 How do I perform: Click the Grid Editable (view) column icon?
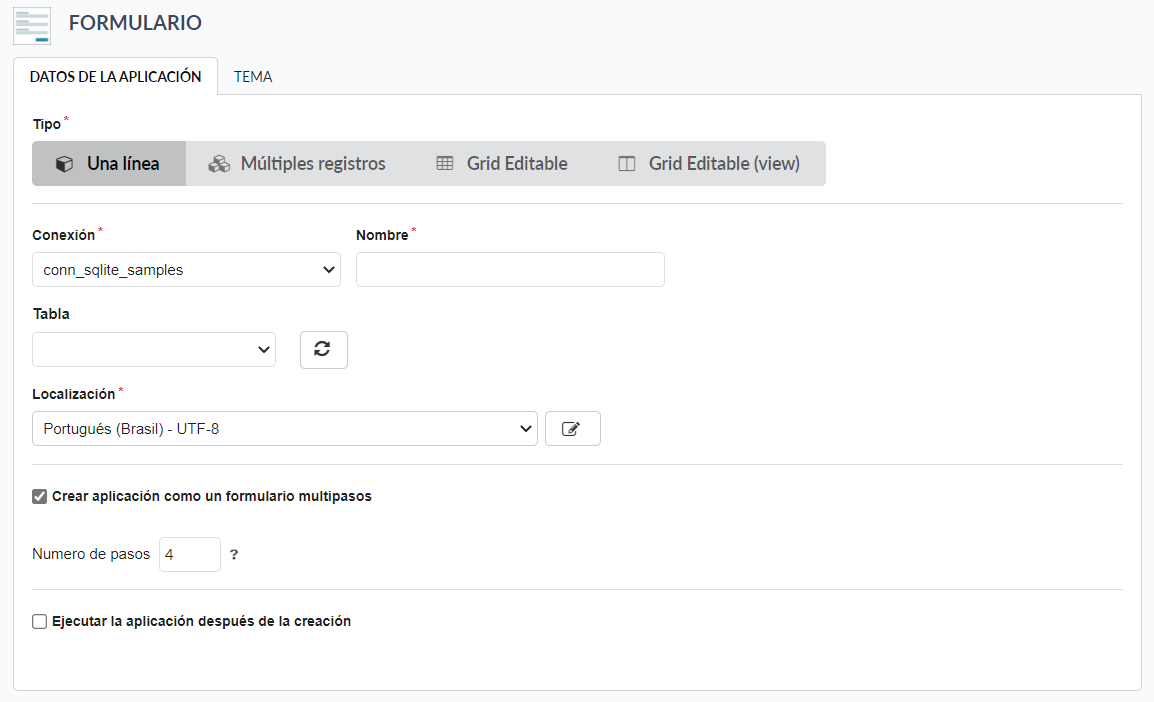click(x=627, y=164)
